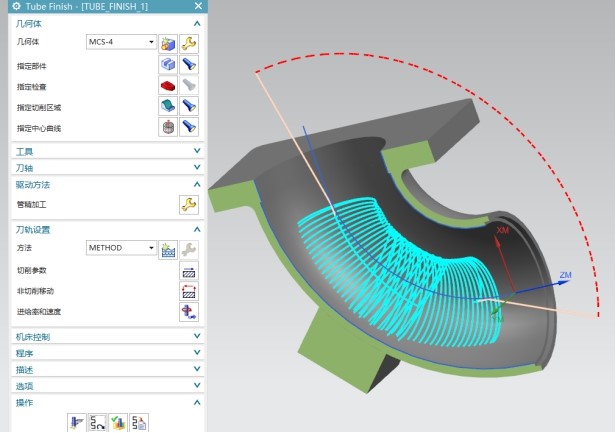Open the 进给率和速度 feeds and speeds icon
This screenshot has width=616, height=433.
(x=188, y=312)
